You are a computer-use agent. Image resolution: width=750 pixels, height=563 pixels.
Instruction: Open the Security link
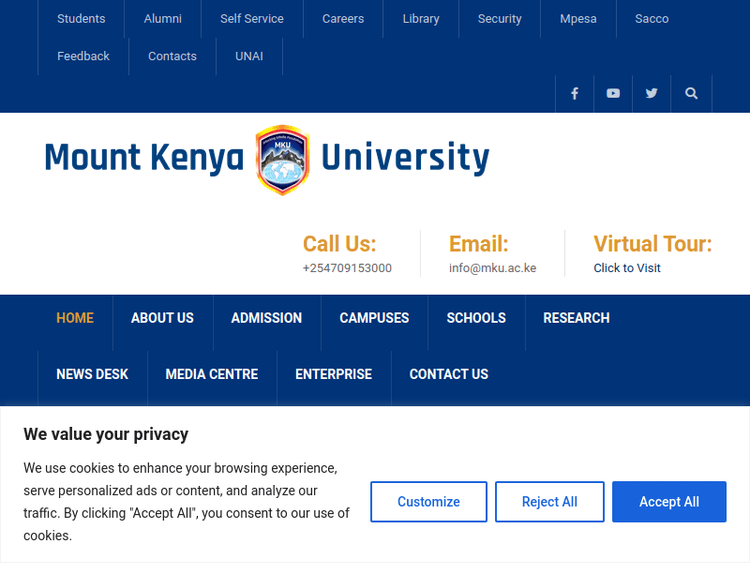point(499,19)
